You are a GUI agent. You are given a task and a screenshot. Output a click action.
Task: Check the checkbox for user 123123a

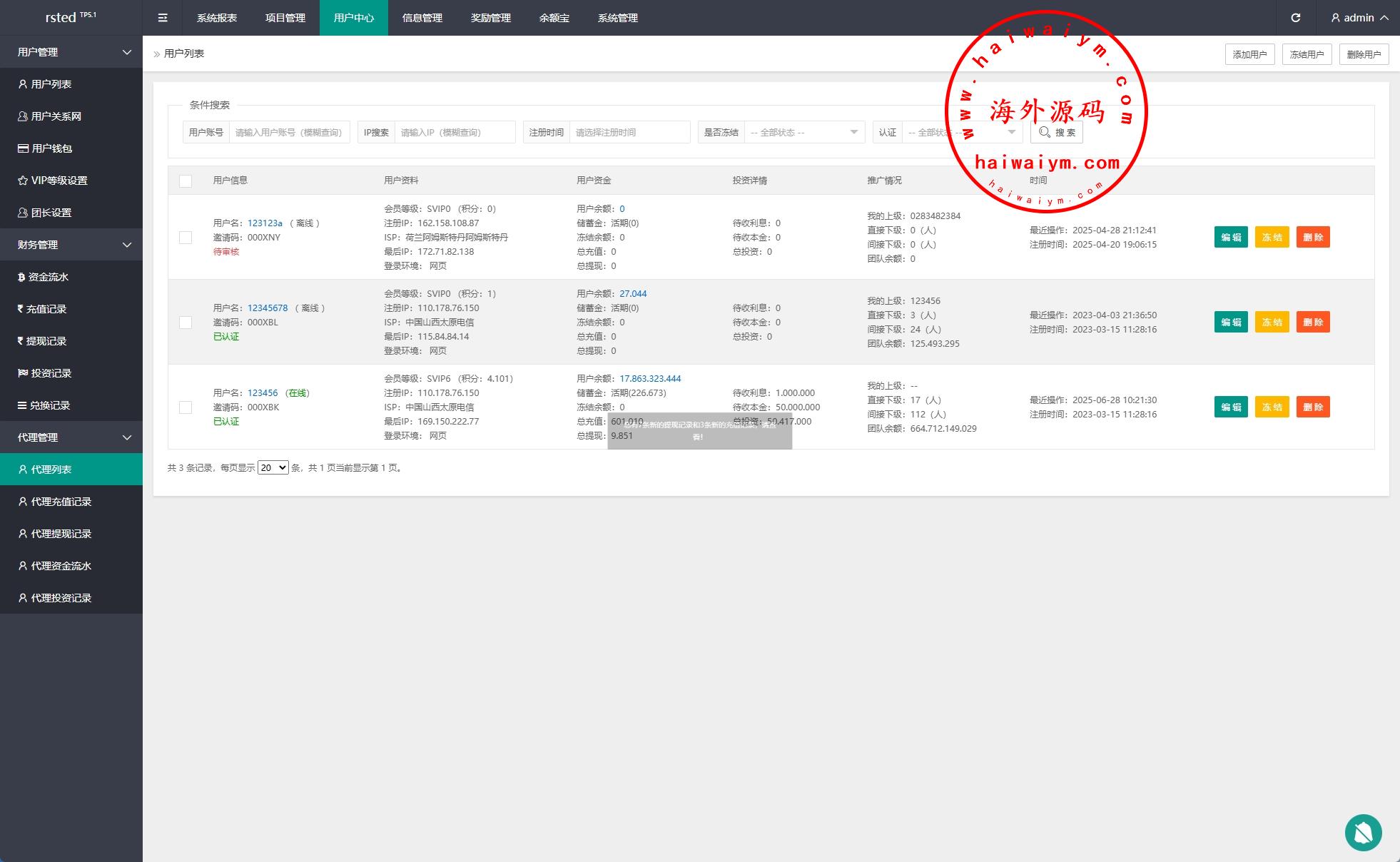coord(186,237)
